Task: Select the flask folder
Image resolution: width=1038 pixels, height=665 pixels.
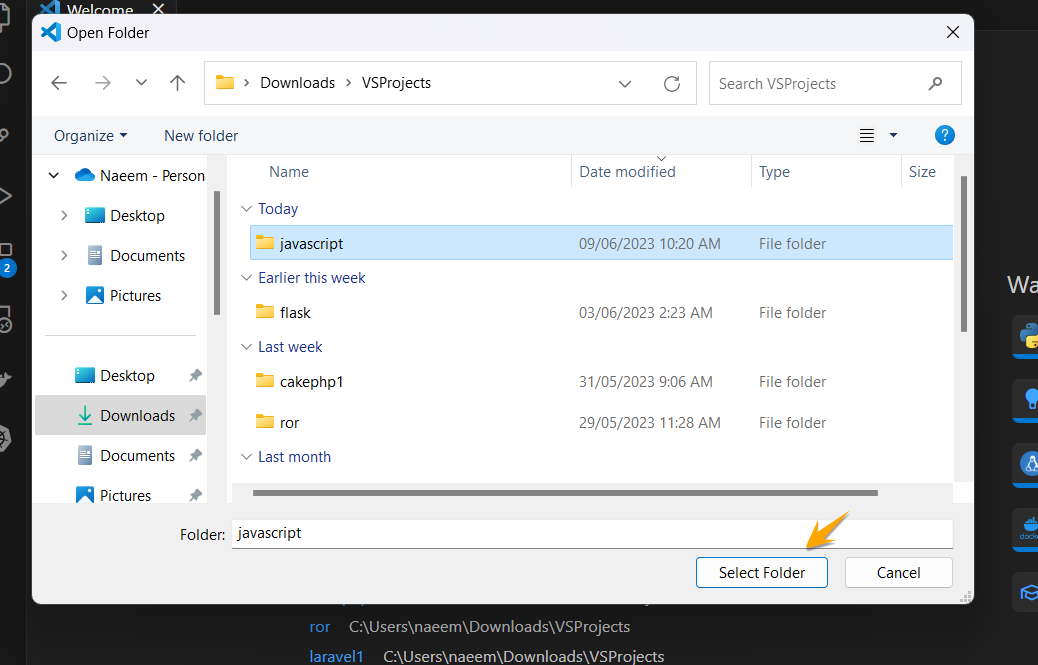Action: click(601, 312)
